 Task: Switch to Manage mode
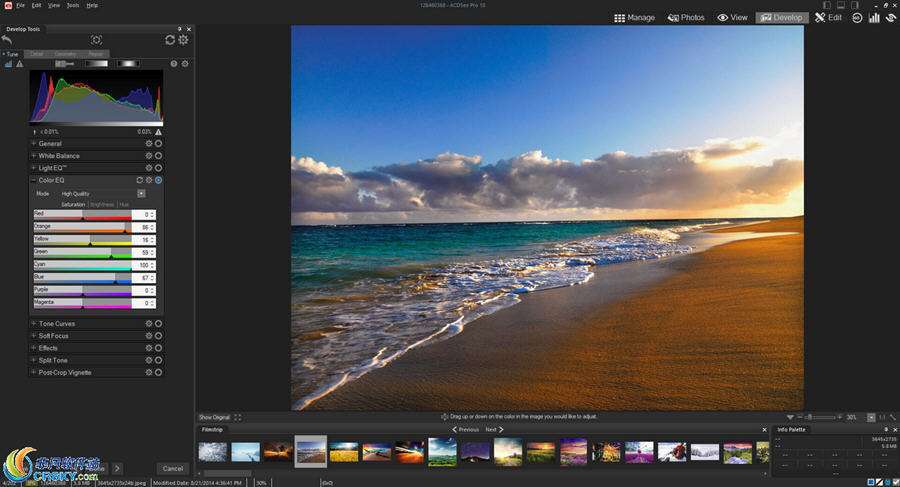tap(634, 17)
